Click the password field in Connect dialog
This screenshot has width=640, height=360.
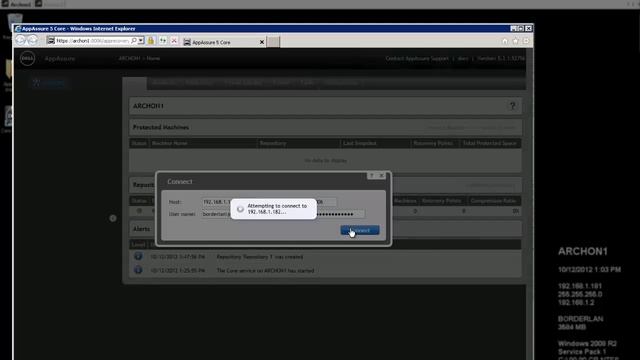(341, 214)
